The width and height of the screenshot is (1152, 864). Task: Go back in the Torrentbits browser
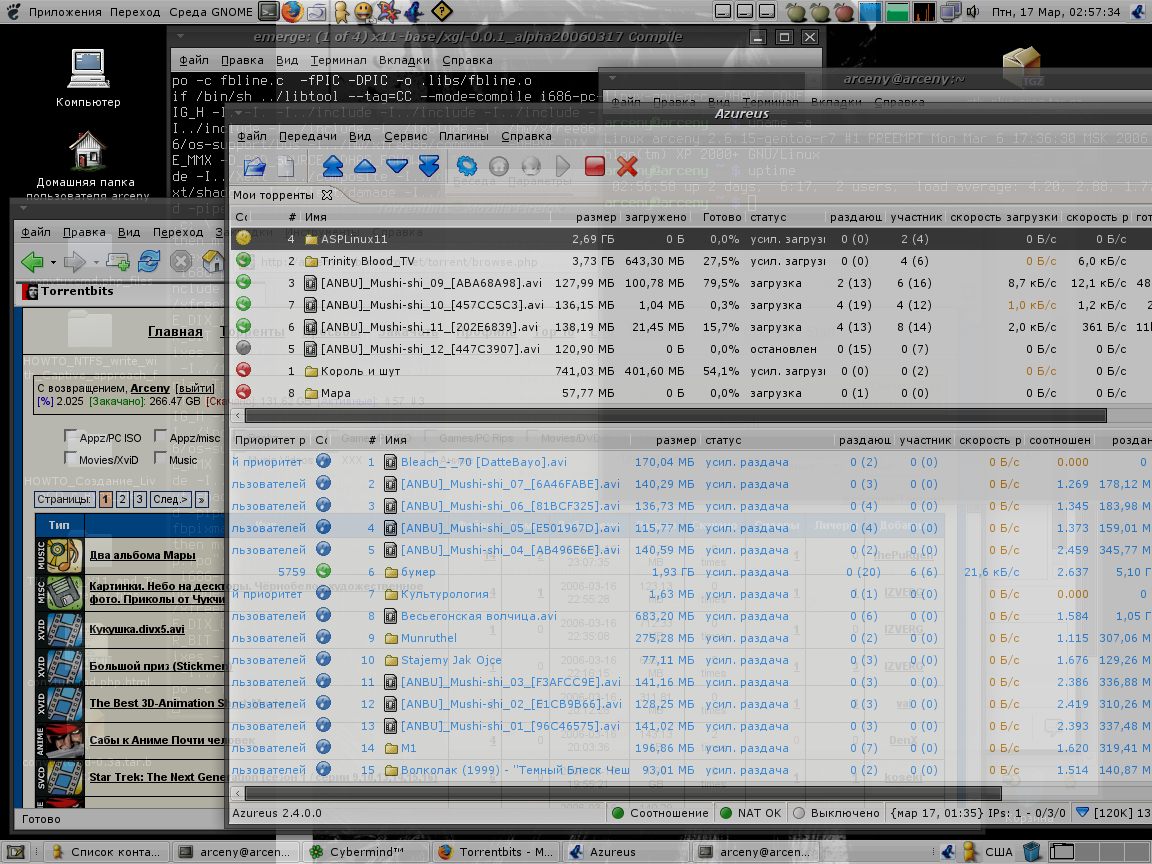pyautogui.click(x=32, y=261)
